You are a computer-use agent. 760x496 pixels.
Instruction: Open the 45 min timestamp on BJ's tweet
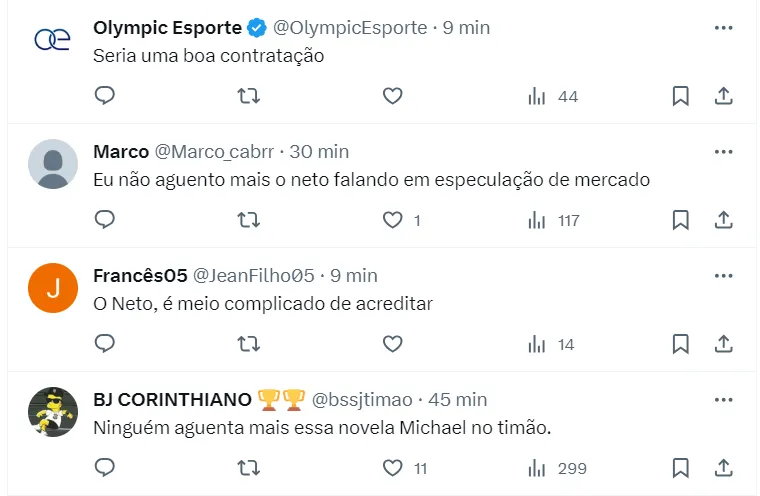click(458, 400)
